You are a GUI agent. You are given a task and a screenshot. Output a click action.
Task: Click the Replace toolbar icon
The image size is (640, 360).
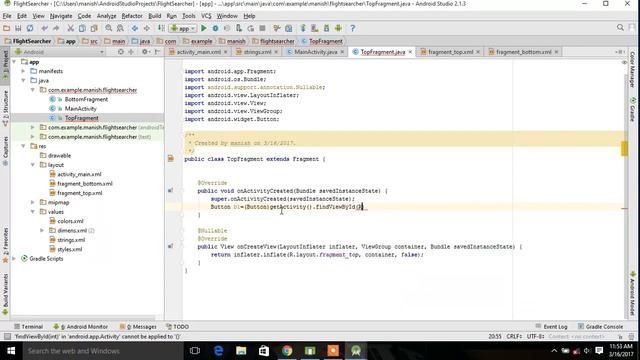tap(120, 28)
